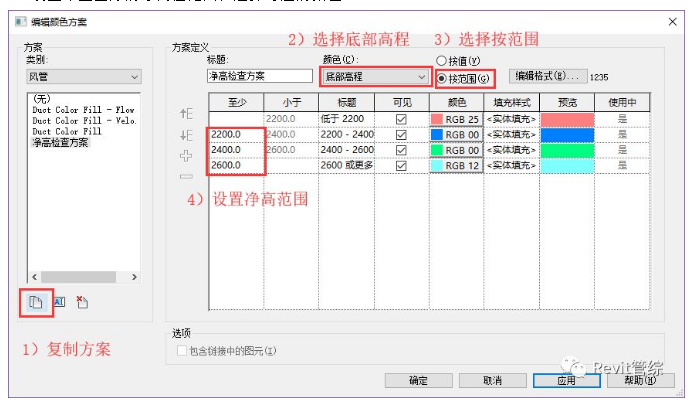Open fill pattern dropdown for 2400 - 2600 row
697x406 pixels.
pyautogui.click(x=511, y=150)
